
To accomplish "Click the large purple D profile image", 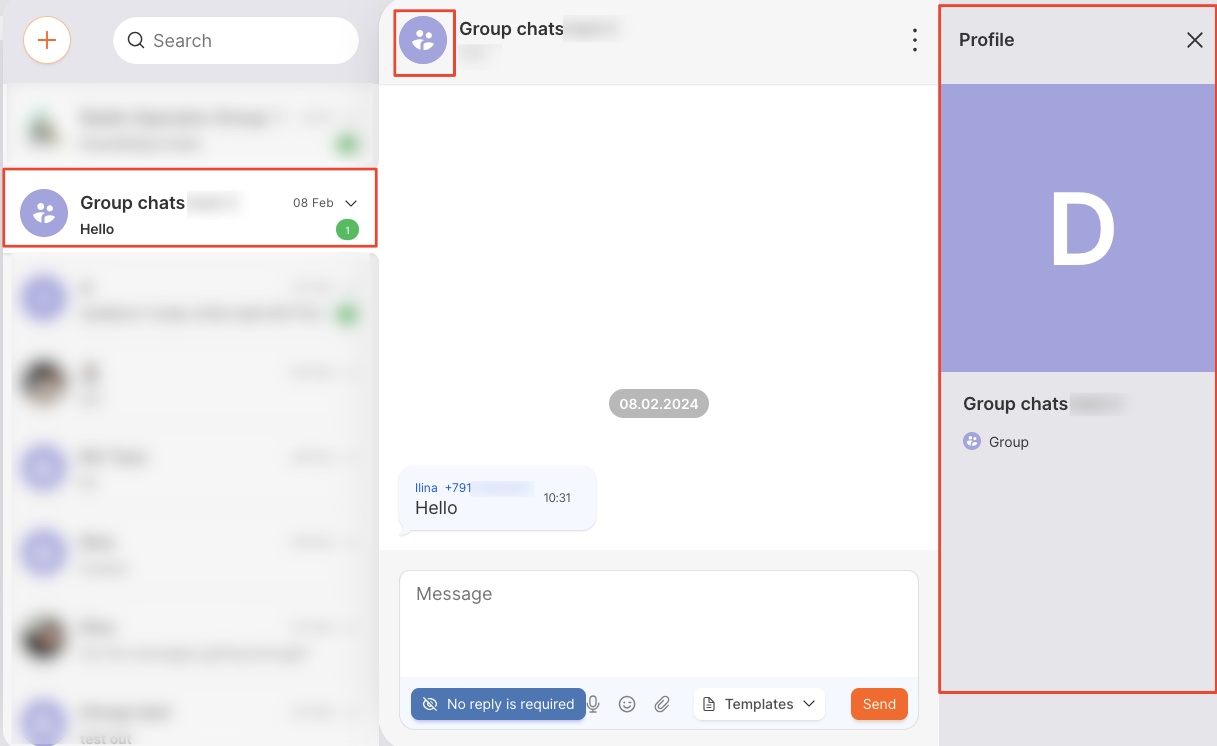I will pyautogui.click(x=1079, y=228).
